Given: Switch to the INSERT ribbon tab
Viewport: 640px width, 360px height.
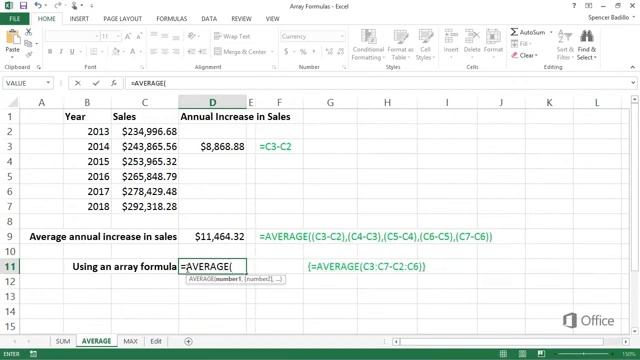Looking at the screenshot, I should (x=79, y=19).
